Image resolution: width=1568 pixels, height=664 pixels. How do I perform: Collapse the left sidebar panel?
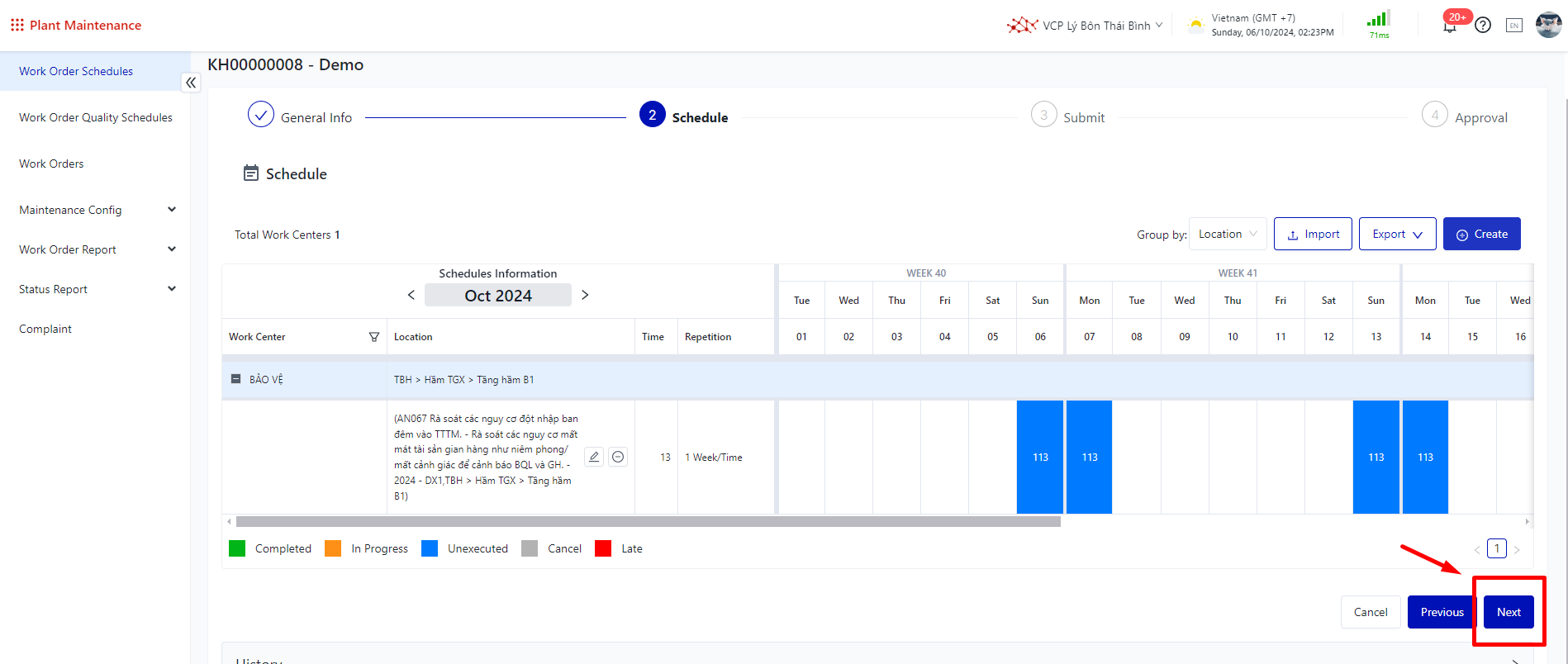pyautogui.click(x=191, y=83)
